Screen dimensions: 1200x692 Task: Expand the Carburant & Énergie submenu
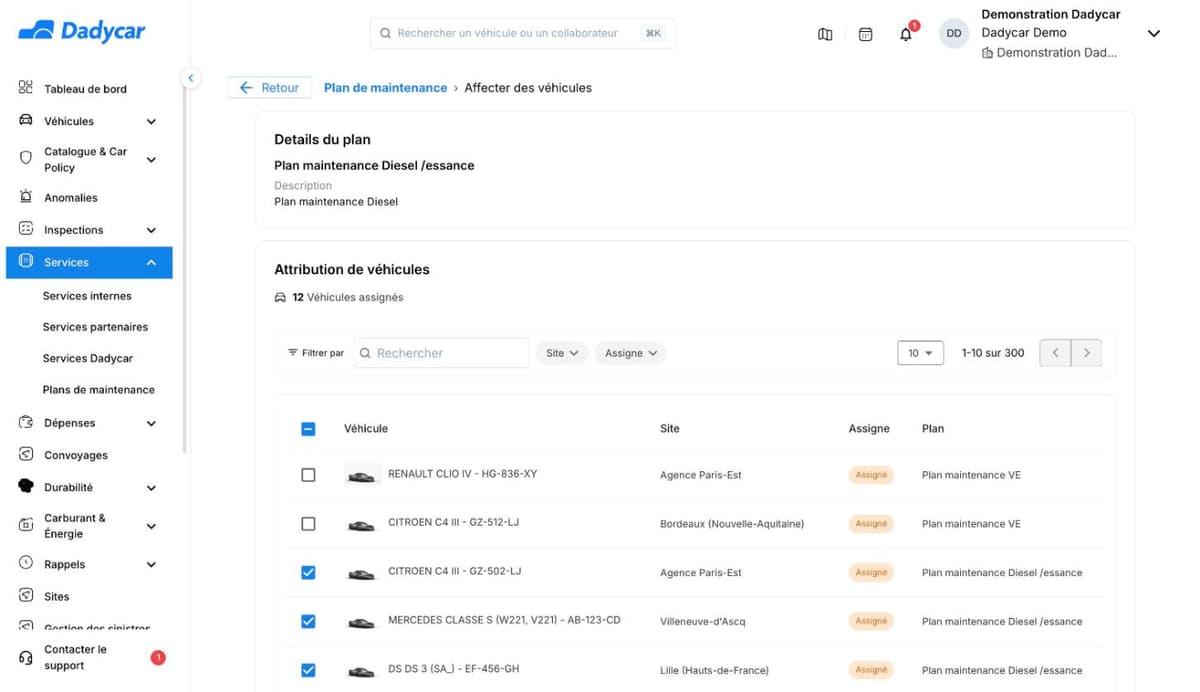point(151,526)
